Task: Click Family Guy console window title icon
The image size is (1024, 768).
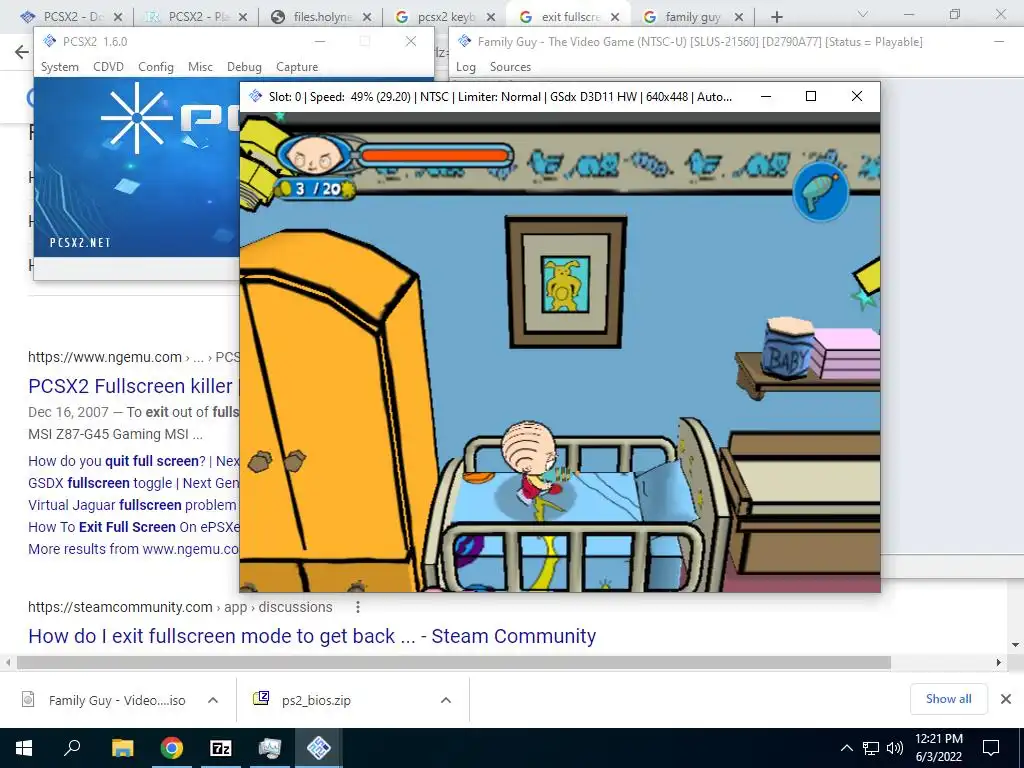Action: coord(464,41)
